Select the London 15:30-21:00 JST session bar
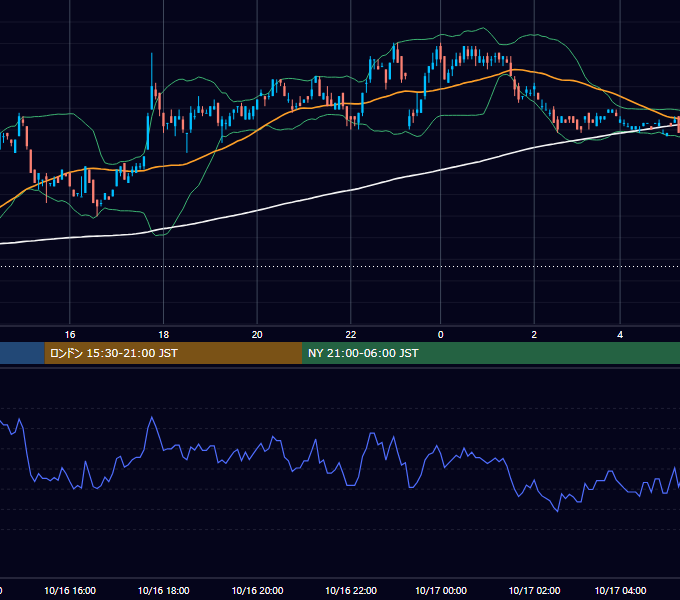 click(173, 353)
